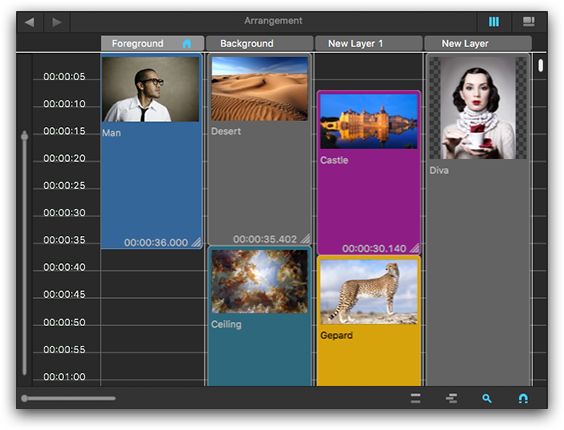Switch to vertical columns layout view
The image size is (564, 430).
[494, 22]
